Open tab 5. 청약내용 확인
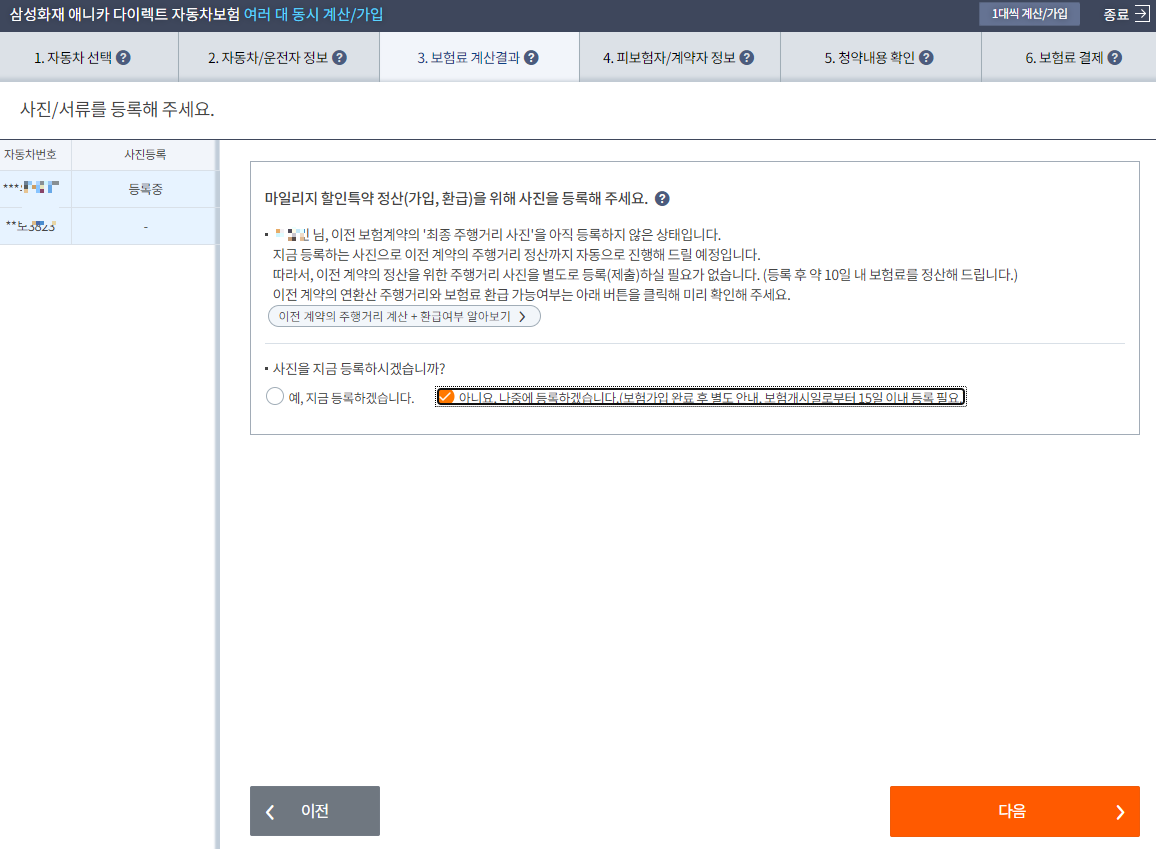 880,57
